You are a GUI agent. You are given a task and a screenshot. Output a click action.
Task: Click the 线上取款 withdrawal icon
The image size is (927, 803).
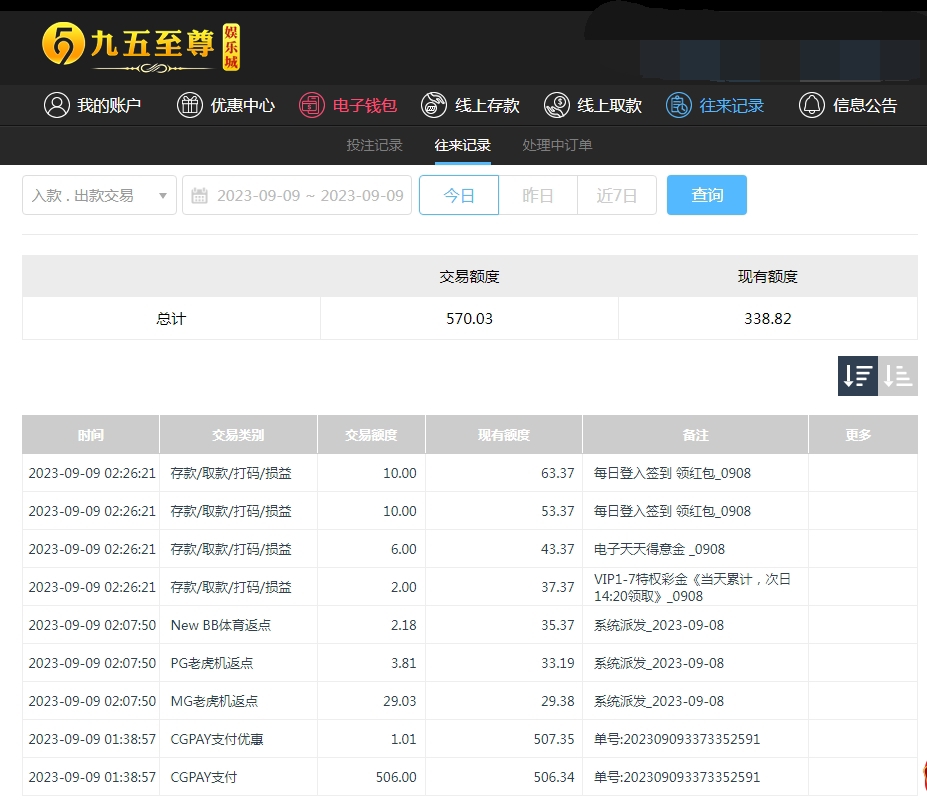pyautogui.click(x=556, y=105)
